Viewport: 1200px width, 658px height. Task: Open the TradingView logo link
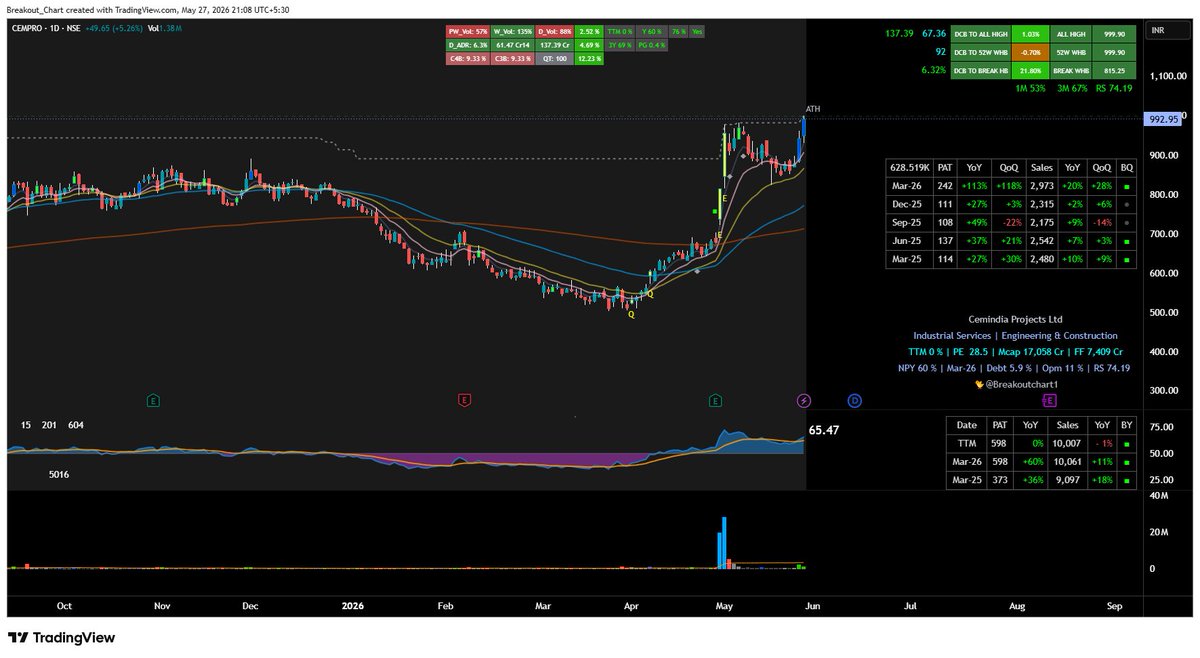pyautogui.click(x=62, y=638)
